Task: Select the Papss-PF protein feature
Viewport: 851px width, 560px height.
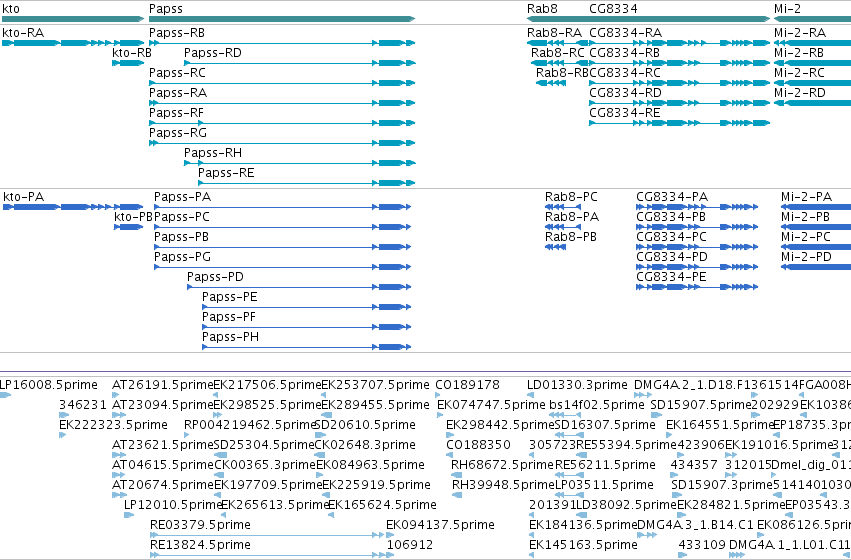Action: pyautogui.click(x=307, y=327)
